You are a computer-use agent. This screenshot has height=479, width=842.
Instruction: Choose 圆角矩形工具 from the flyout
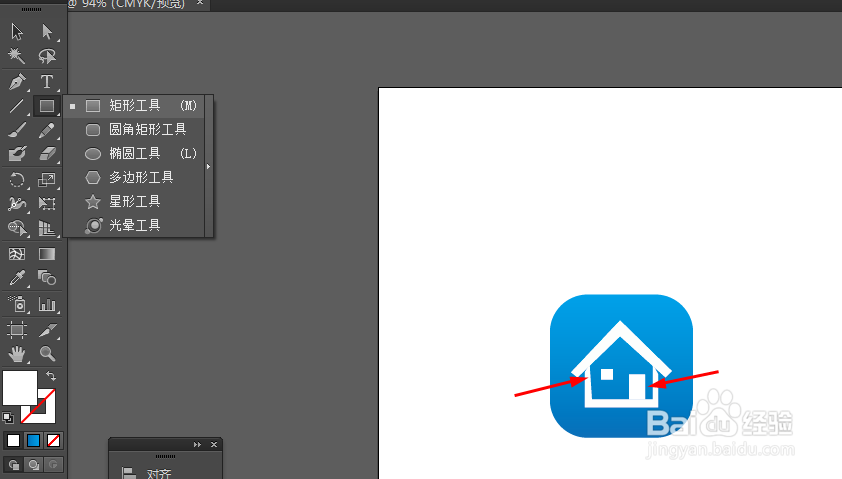tap(134, 129)
